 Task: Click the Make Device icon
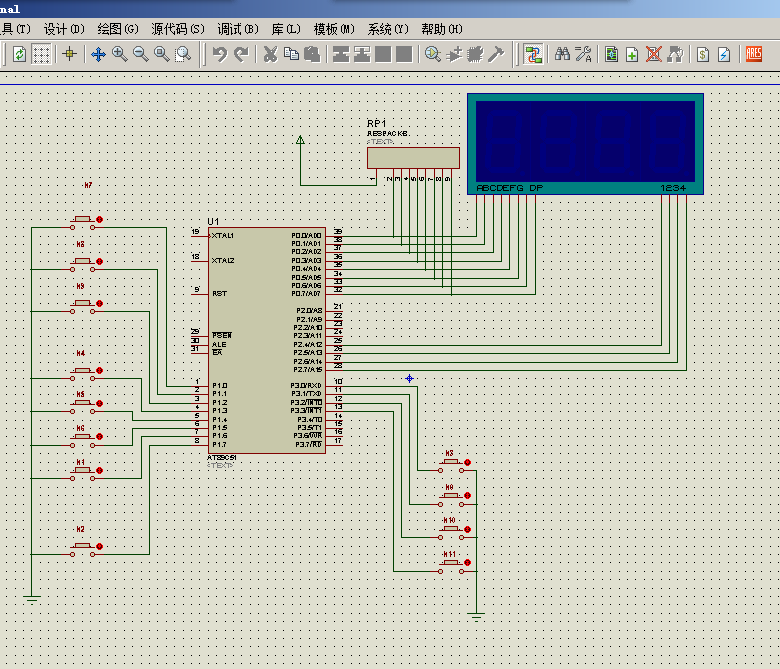coord(454,54)
